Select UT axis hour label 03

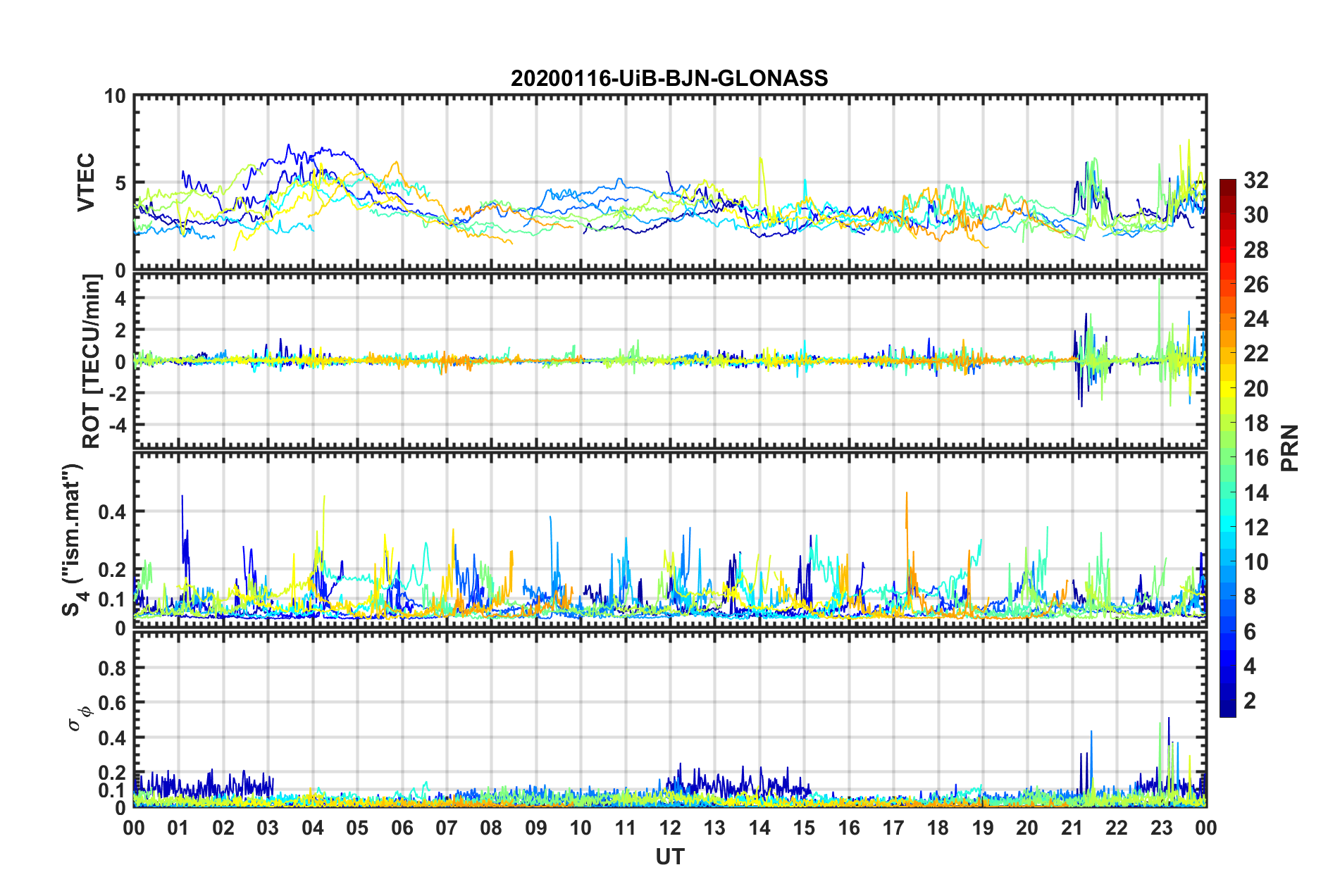click(268, 828)
